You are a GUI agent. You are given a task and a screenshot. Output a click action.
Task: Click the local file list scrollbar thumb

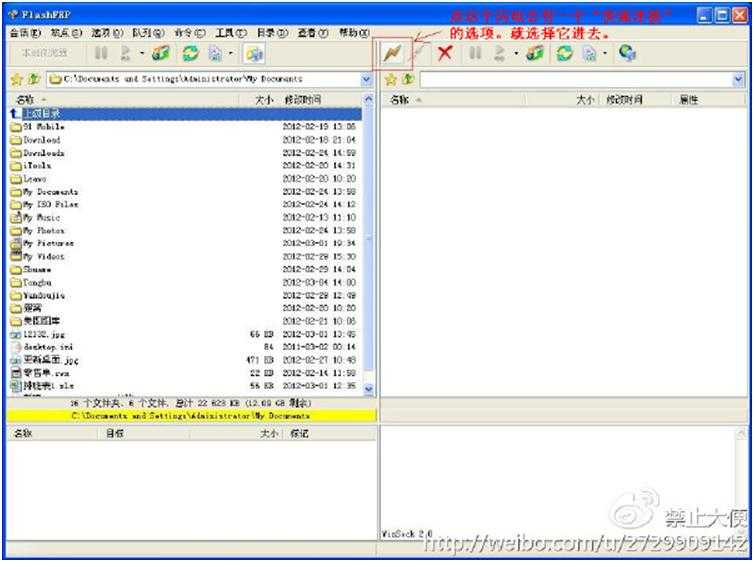tap(368, 240)
